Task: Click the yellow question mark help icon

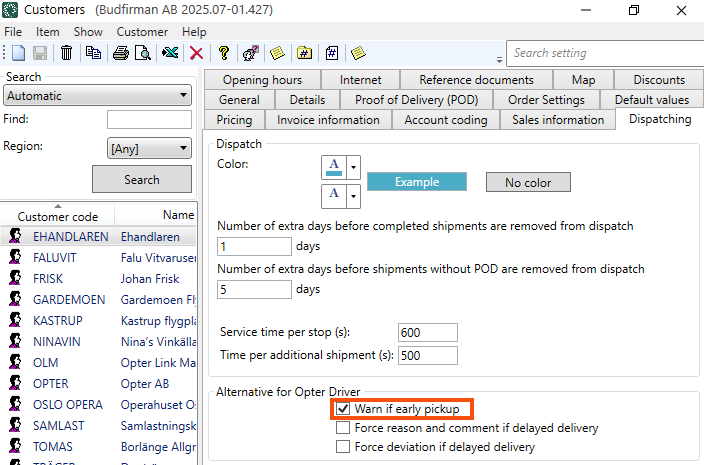Action: (224, 53)
